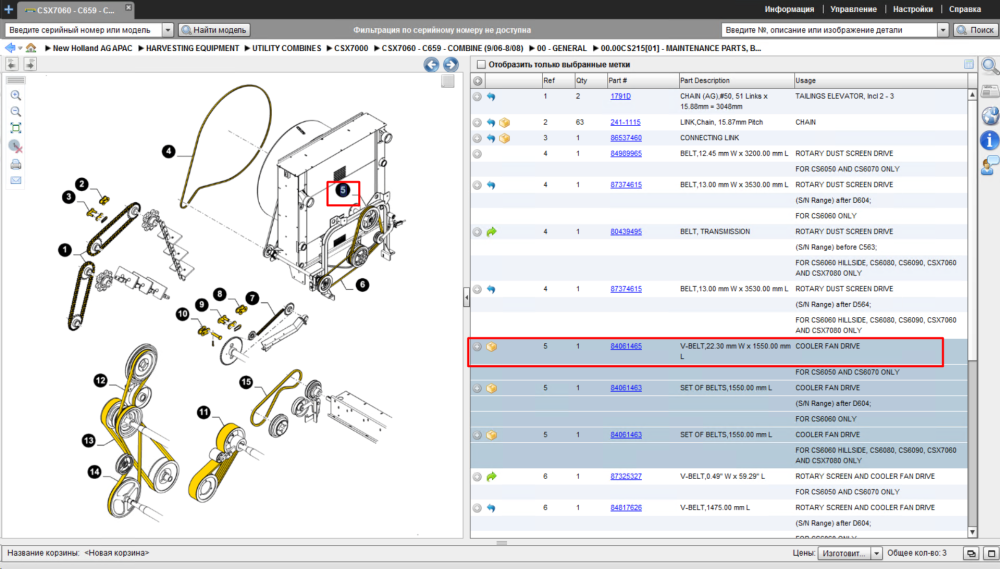The width and height of the screenshot is (1000, 569).
Task: Email the diagram using the envelope icon
Action: [16, 181]
